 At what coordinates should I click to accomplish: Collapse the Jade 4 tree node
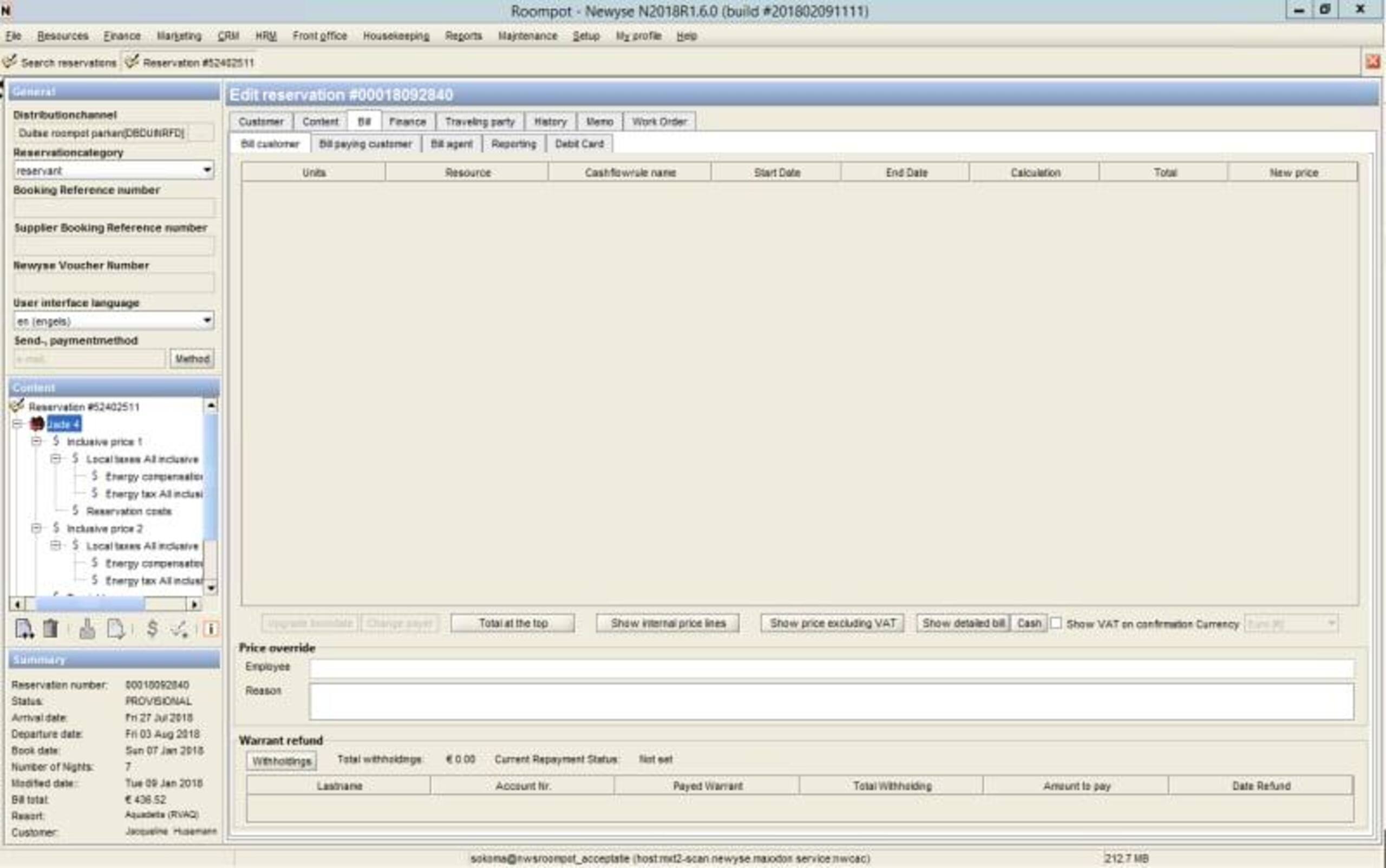[17, 424]
